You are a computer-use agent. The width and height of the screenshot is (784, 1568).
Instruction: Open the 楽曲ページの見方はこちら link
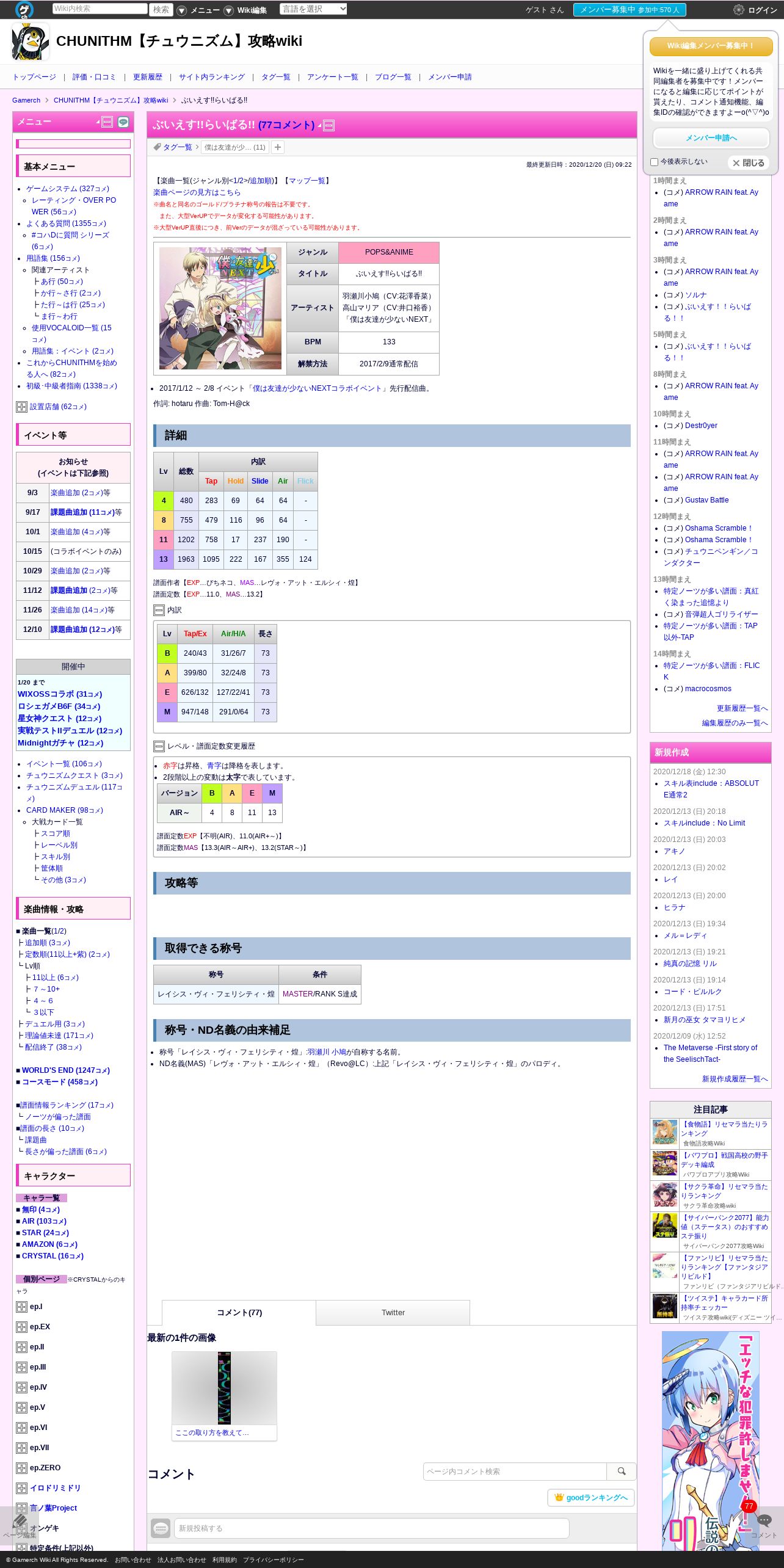[197, 192]
